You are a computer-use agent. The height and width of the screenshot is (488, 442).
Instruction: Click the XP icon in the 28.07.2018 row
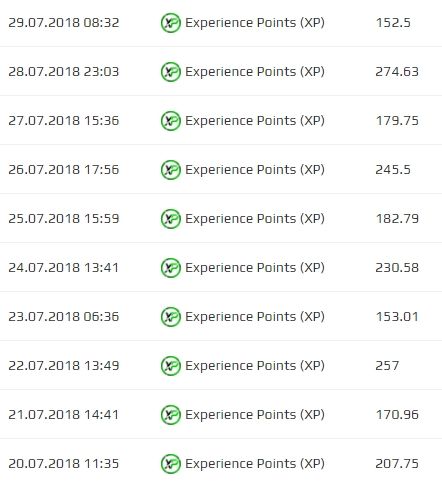pos(171,72)
